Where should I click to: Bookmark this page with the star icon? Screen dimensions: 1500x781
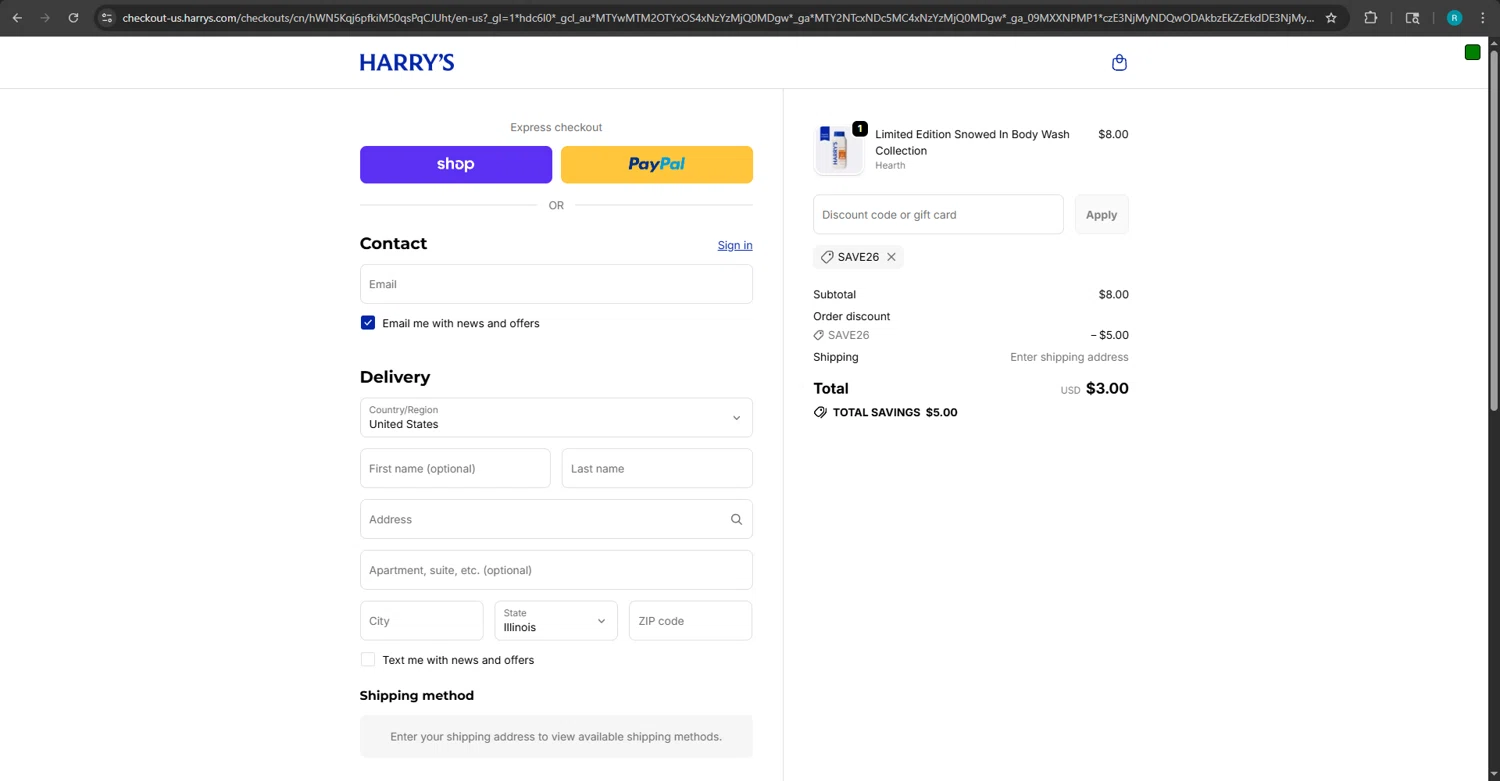1331,18
